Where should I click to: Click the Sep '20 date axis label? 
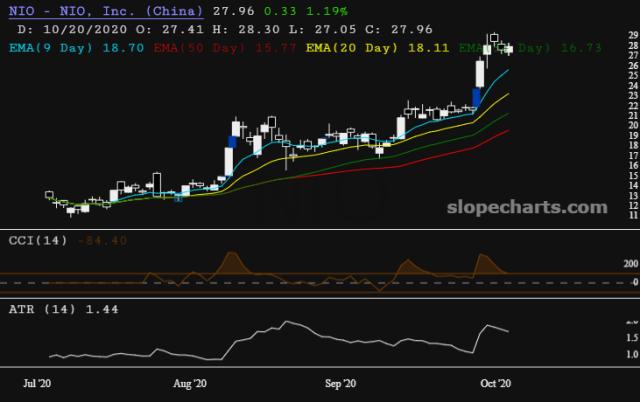342,383
